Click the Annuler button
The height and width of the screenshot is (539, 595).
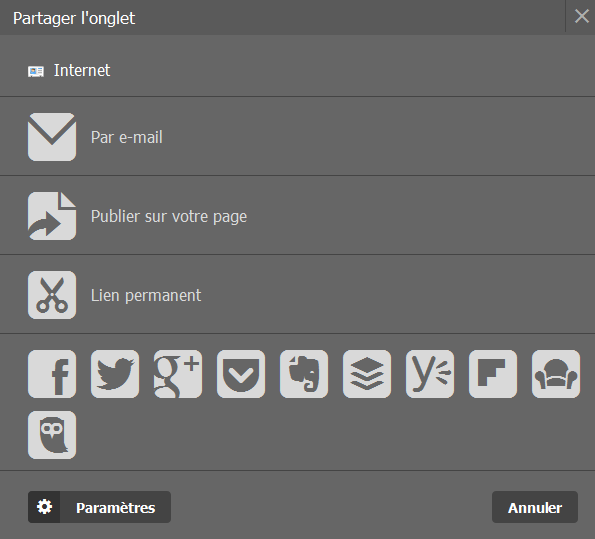pyautogui.click(x=535, y=507)
